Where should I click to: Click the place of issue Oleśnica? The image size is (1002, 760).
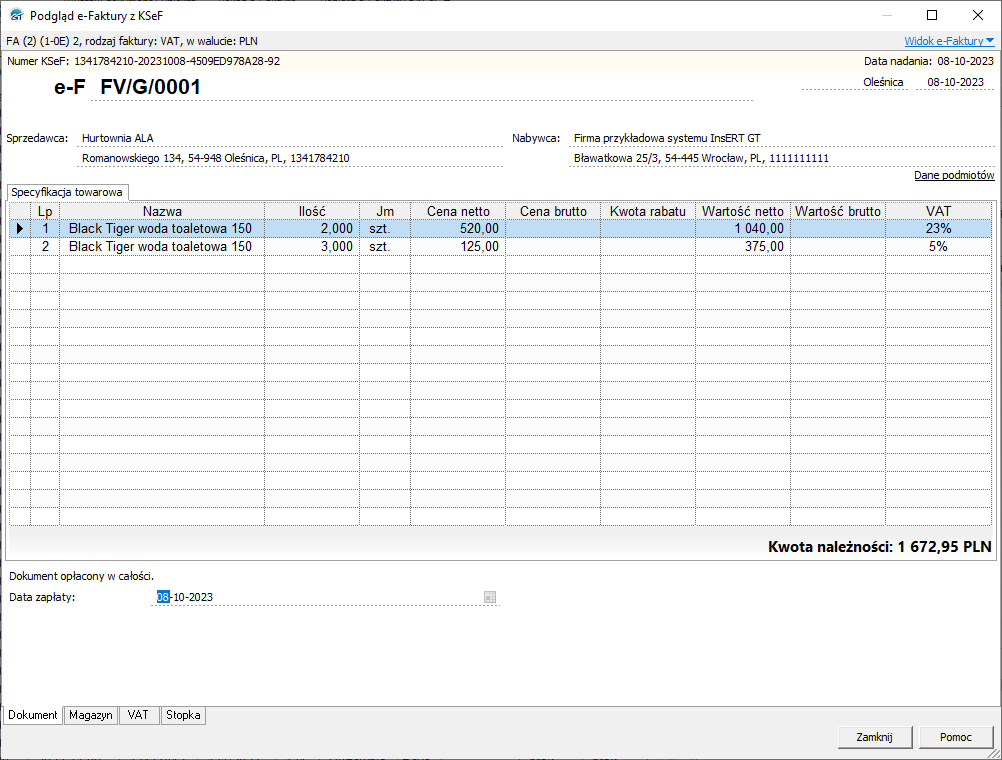coord(883,82)
